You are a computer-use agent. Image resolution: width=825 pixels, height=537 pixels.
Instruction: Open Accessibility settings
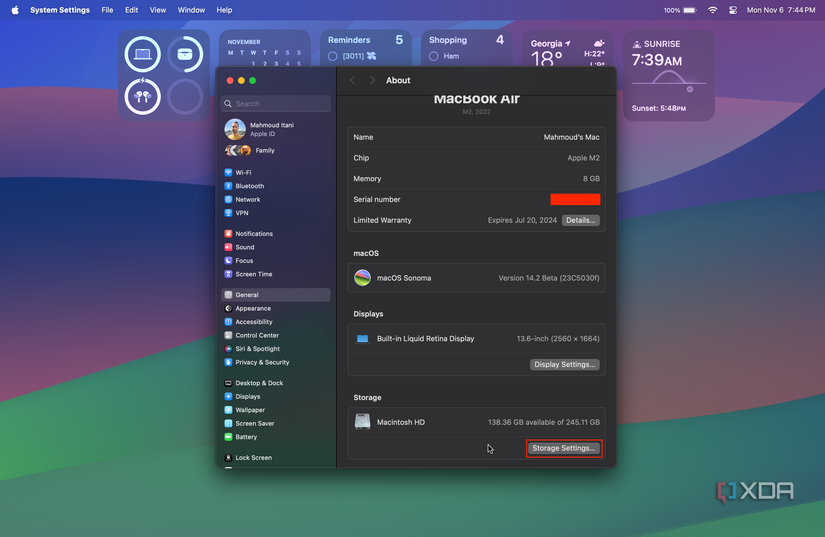tap(276, 322)
